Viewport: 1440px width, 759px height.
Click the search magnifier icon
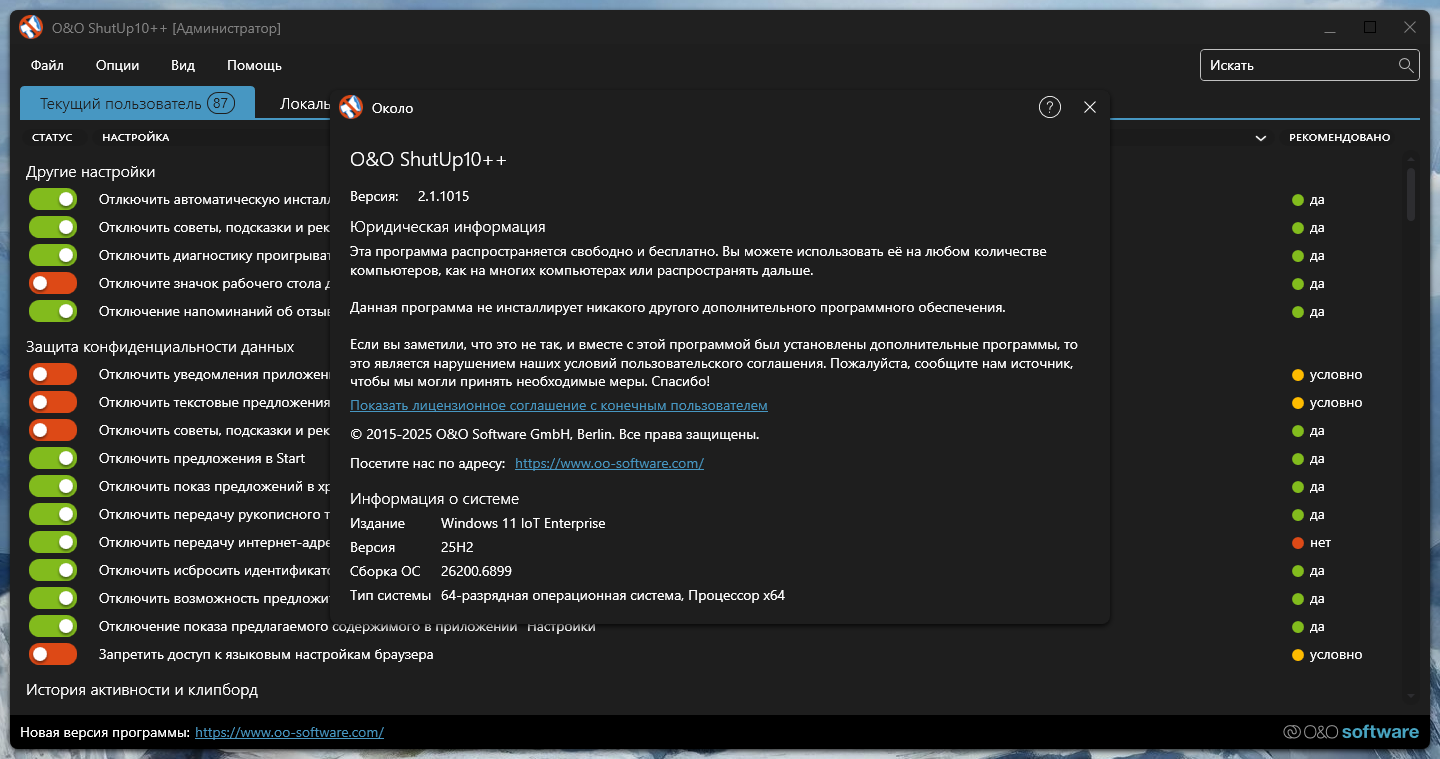(x=1406, y=65)
